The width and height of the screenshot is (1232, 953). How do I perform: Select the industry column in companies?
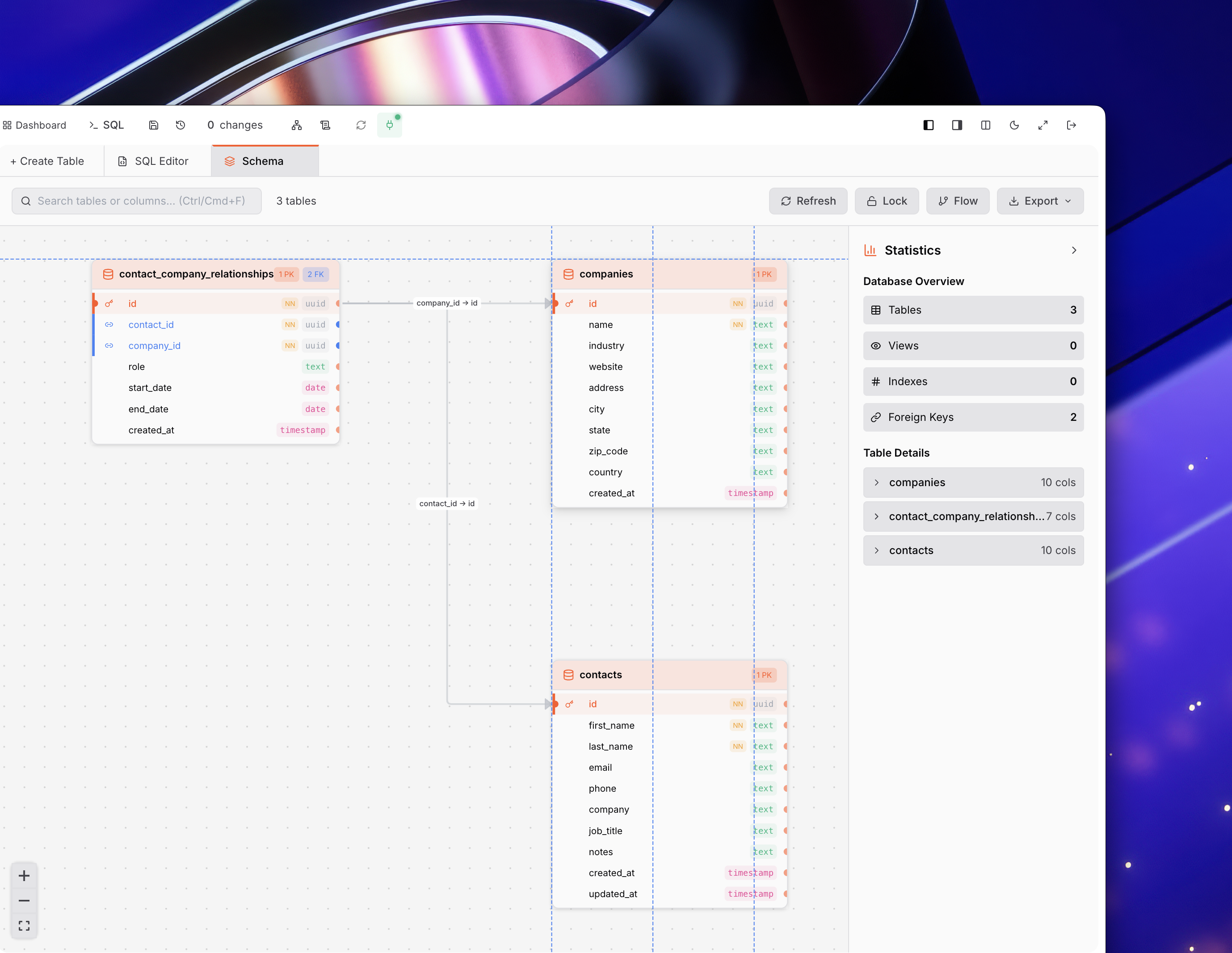669,346
